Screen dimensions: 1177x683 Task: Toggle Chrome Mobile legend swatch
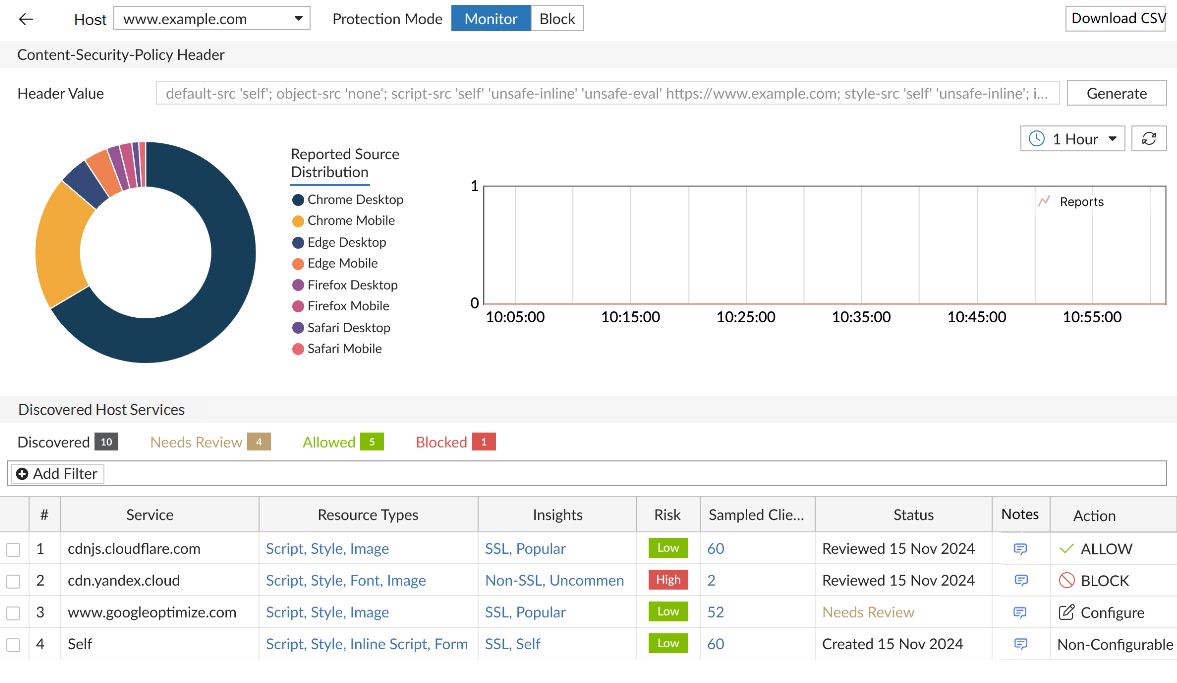[x=298, y=221]
